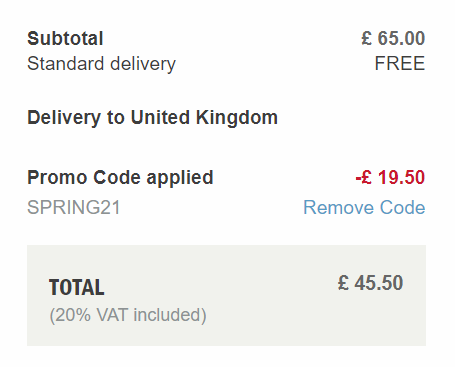Click the word Remove in the blue link
Screen dimensions: 455x367
click(339, 207)
